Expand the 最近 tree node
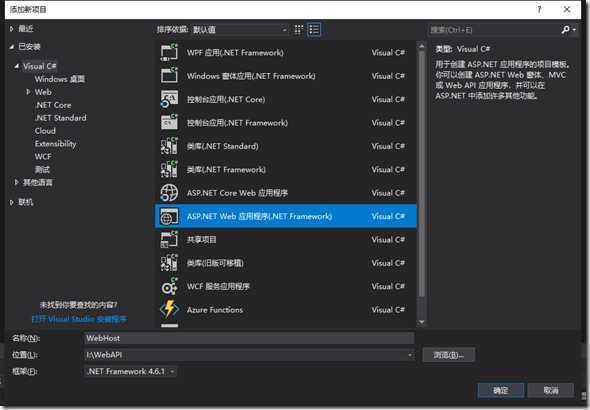This screenshot has height=410, width=590. [12, 29]
